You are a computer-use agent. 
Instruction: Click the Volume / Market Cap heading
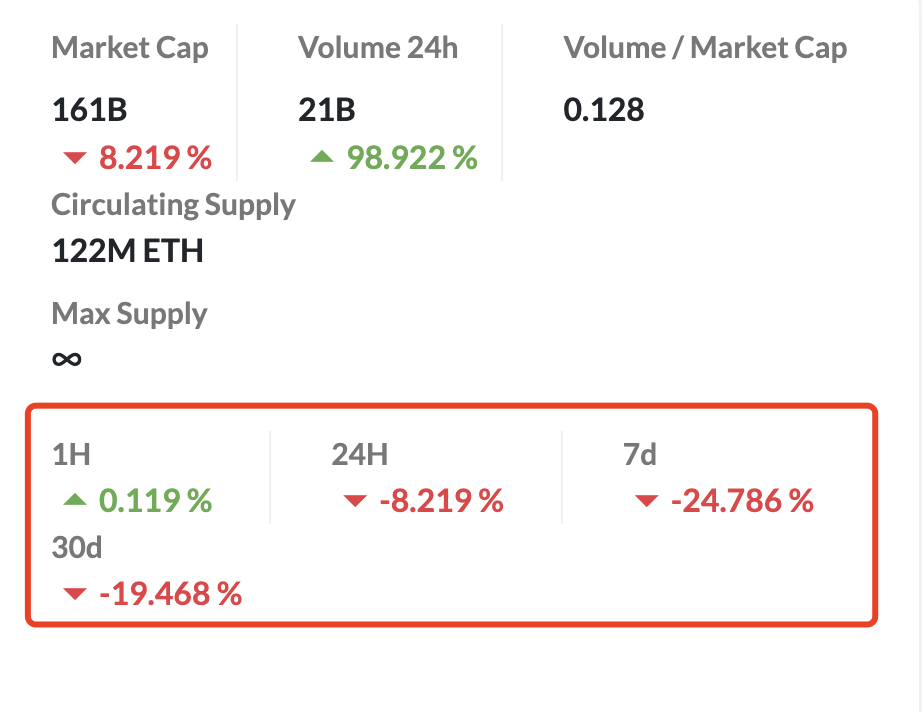[x=705, y=48]
